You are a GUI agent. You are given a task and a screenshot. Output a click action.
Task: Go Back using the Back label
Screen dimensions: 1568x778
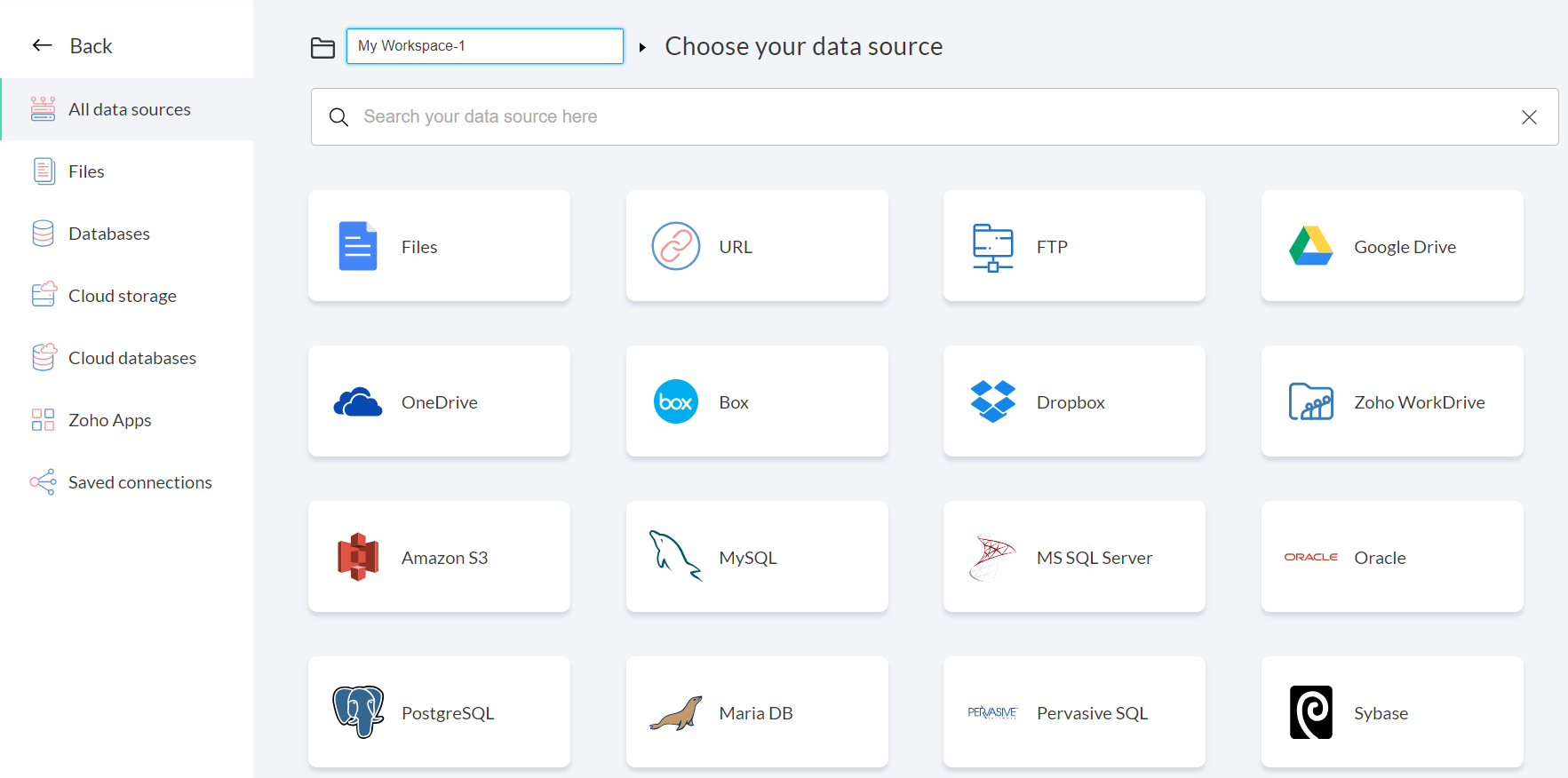pos(91,46)
